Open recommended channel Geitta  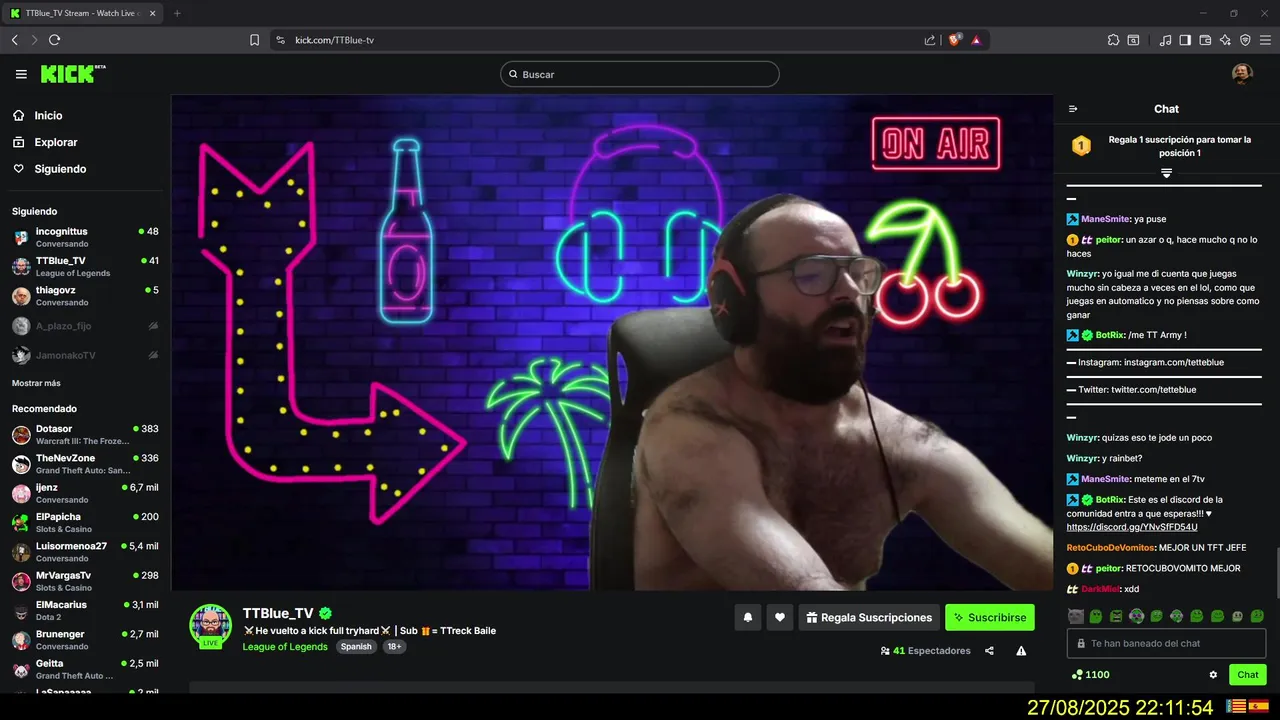point(85,669)
